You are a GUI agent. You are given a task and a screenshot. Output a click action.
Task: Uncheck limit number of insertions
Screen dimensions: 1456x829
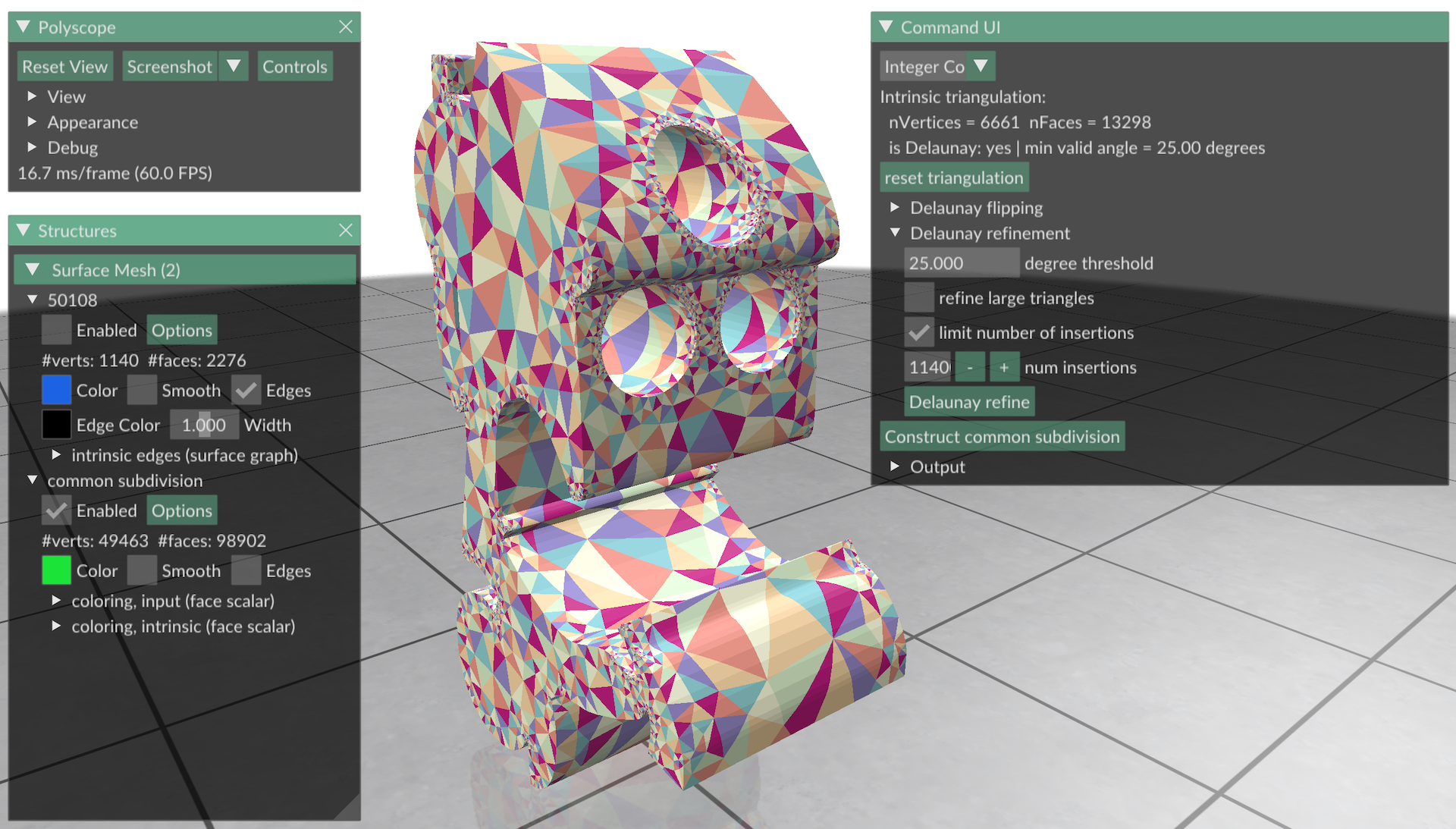click(x=919, y=333)
